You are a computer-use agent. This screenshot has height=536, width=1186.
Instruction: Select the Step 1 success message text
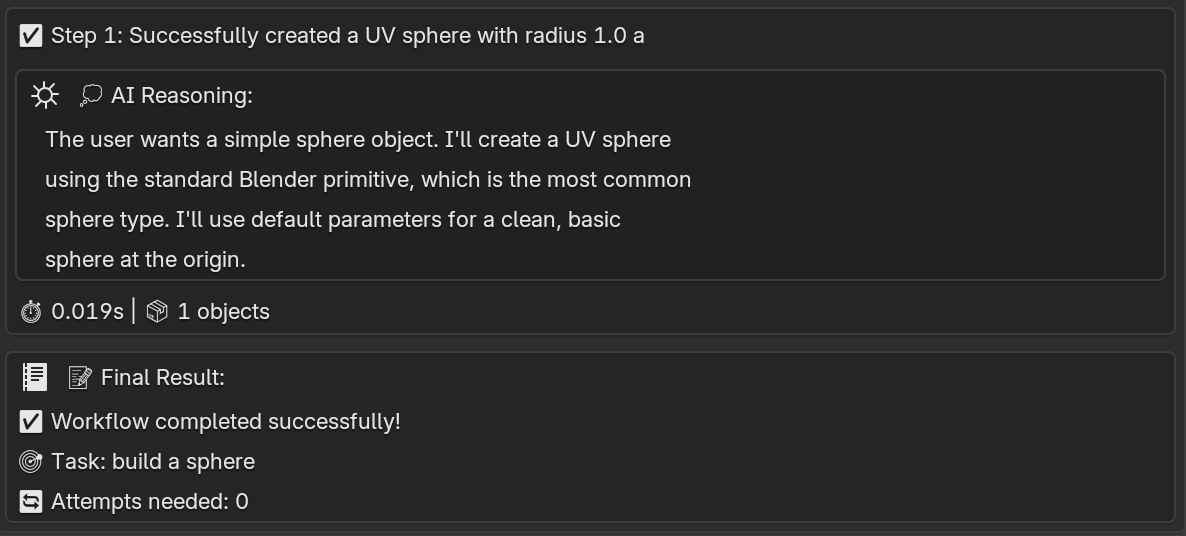(x=348, y=36)
